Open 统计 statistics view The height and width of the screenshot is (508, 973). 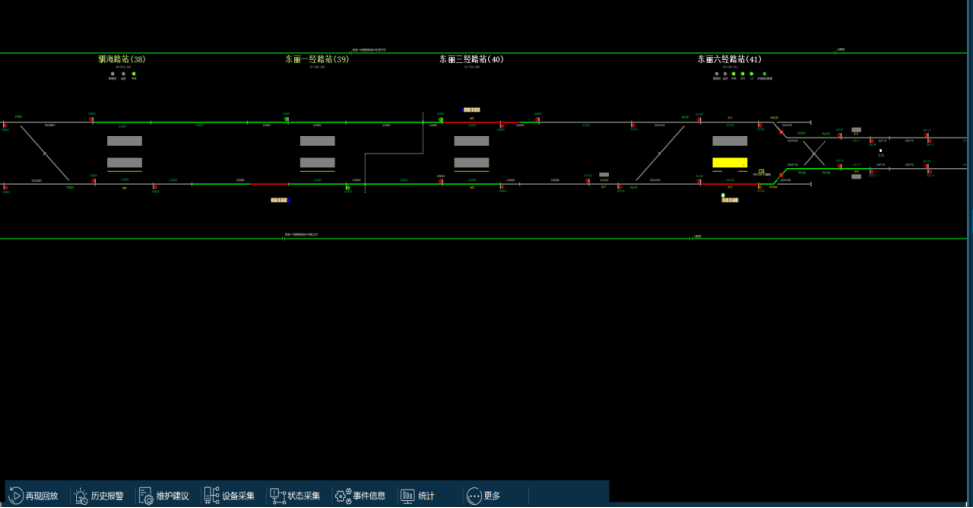(x=418, y=496)
